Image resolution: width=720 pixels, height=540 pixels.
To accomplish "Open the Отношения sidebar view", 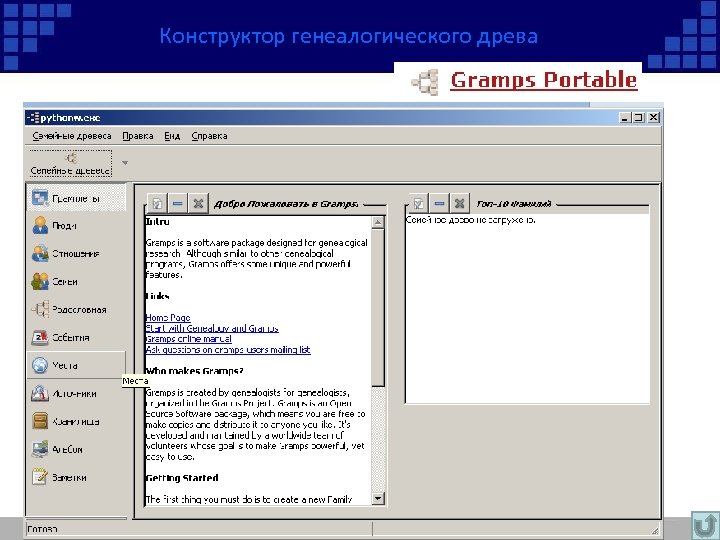I will tap(76, 253).
